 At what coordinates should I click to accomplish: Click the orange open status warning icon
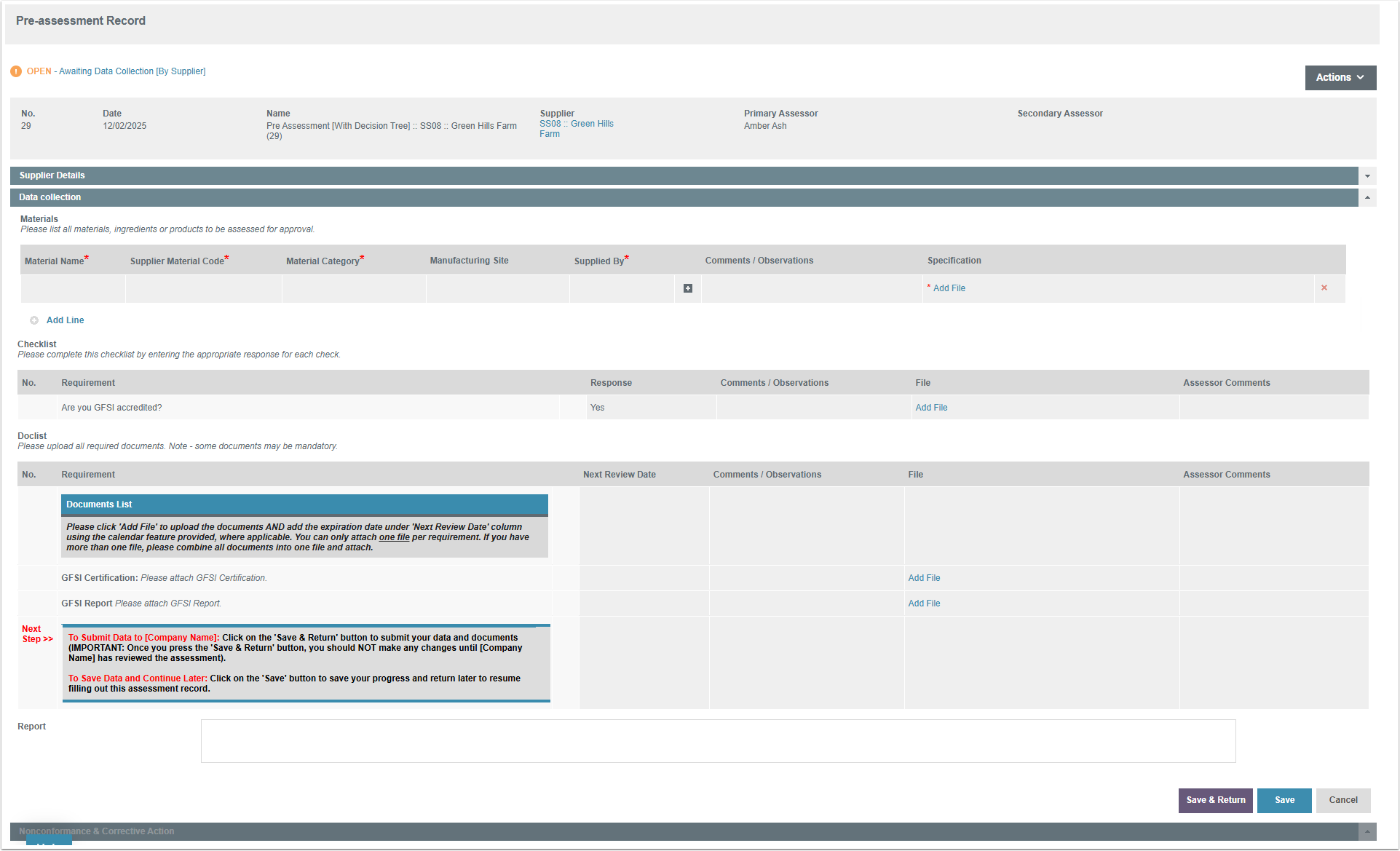point(16,71)
